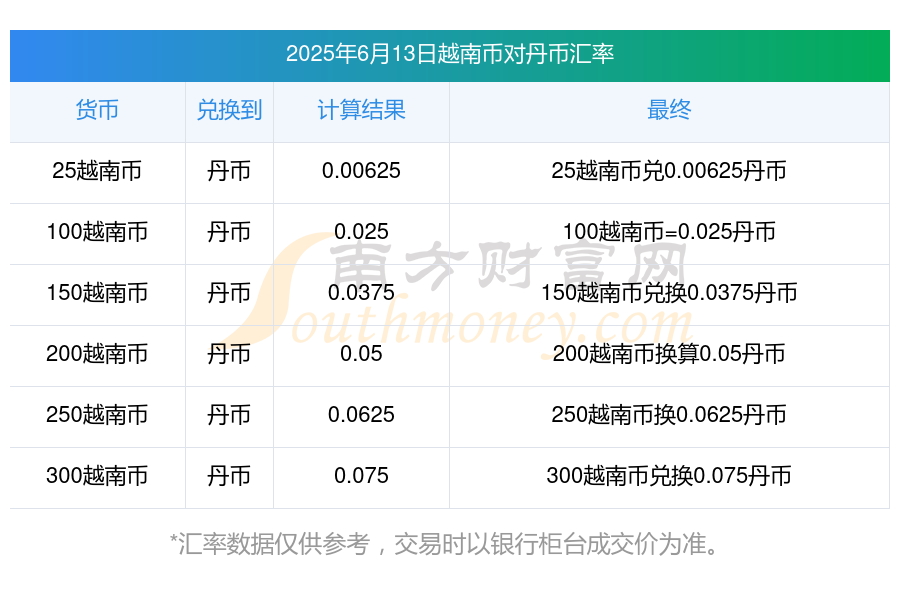Click 丹币 in the 25越南币 row

coord(229,171)
